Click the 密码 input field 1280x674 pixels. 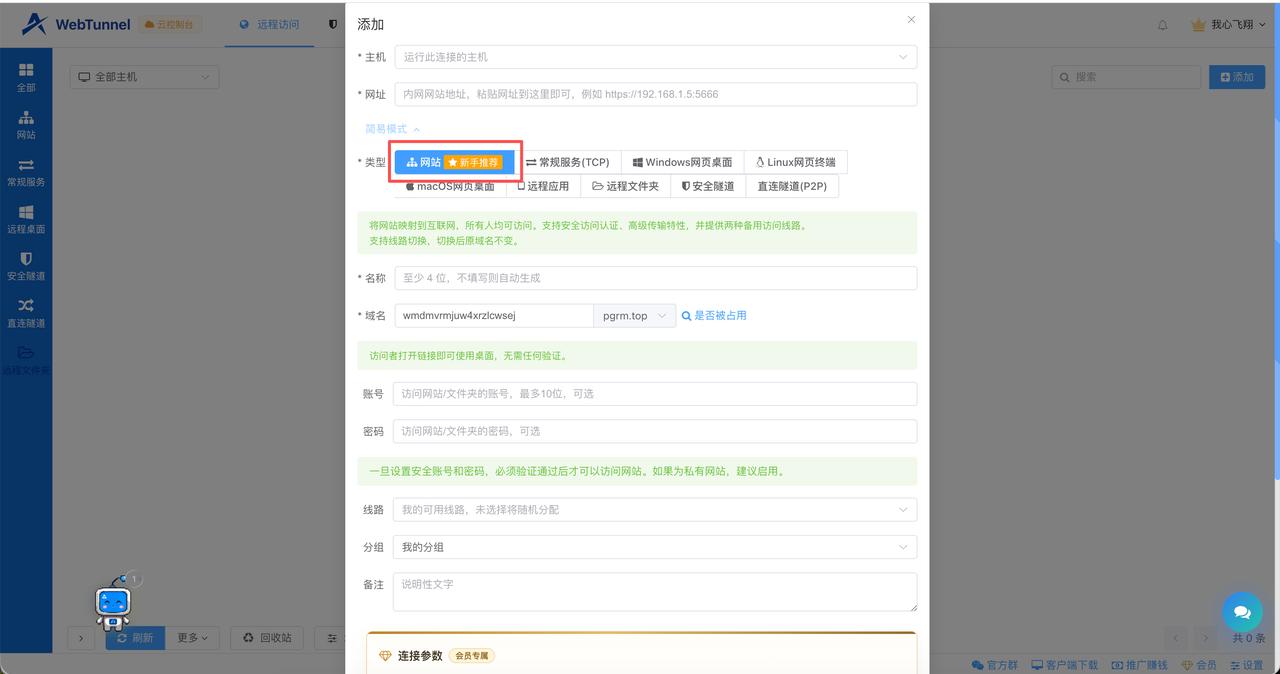pos(655,431)
